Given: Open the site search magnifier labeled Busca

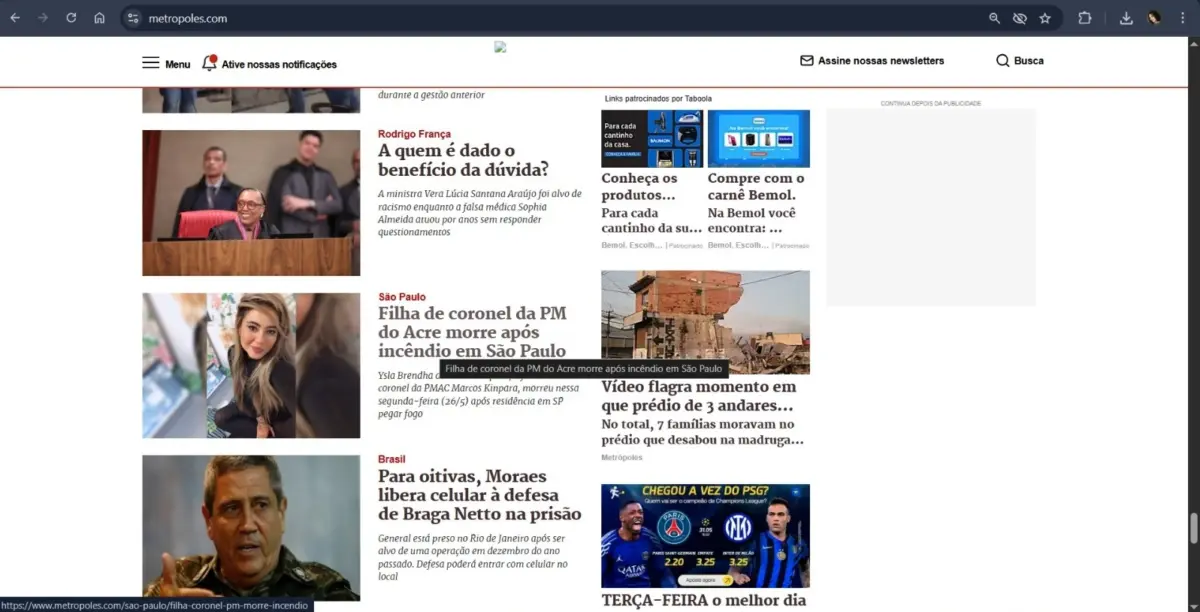Looking at the screenshot, I should (x=1003, y=61).
